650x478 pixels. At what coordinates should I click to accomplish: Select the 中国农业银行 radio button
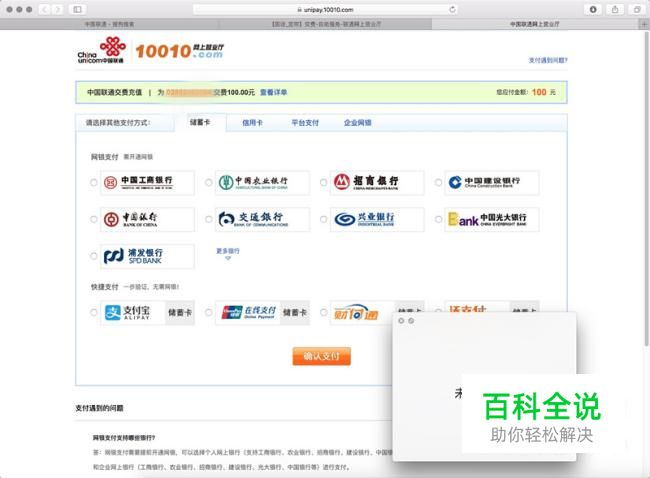click(x=209, y=182)
